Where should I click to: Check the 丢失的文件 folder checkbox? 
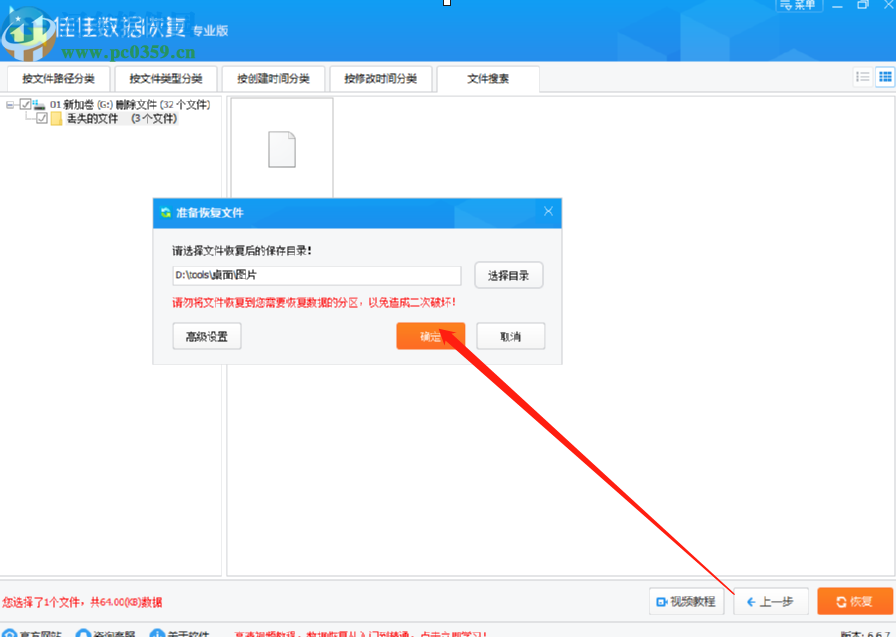[41, 118]
